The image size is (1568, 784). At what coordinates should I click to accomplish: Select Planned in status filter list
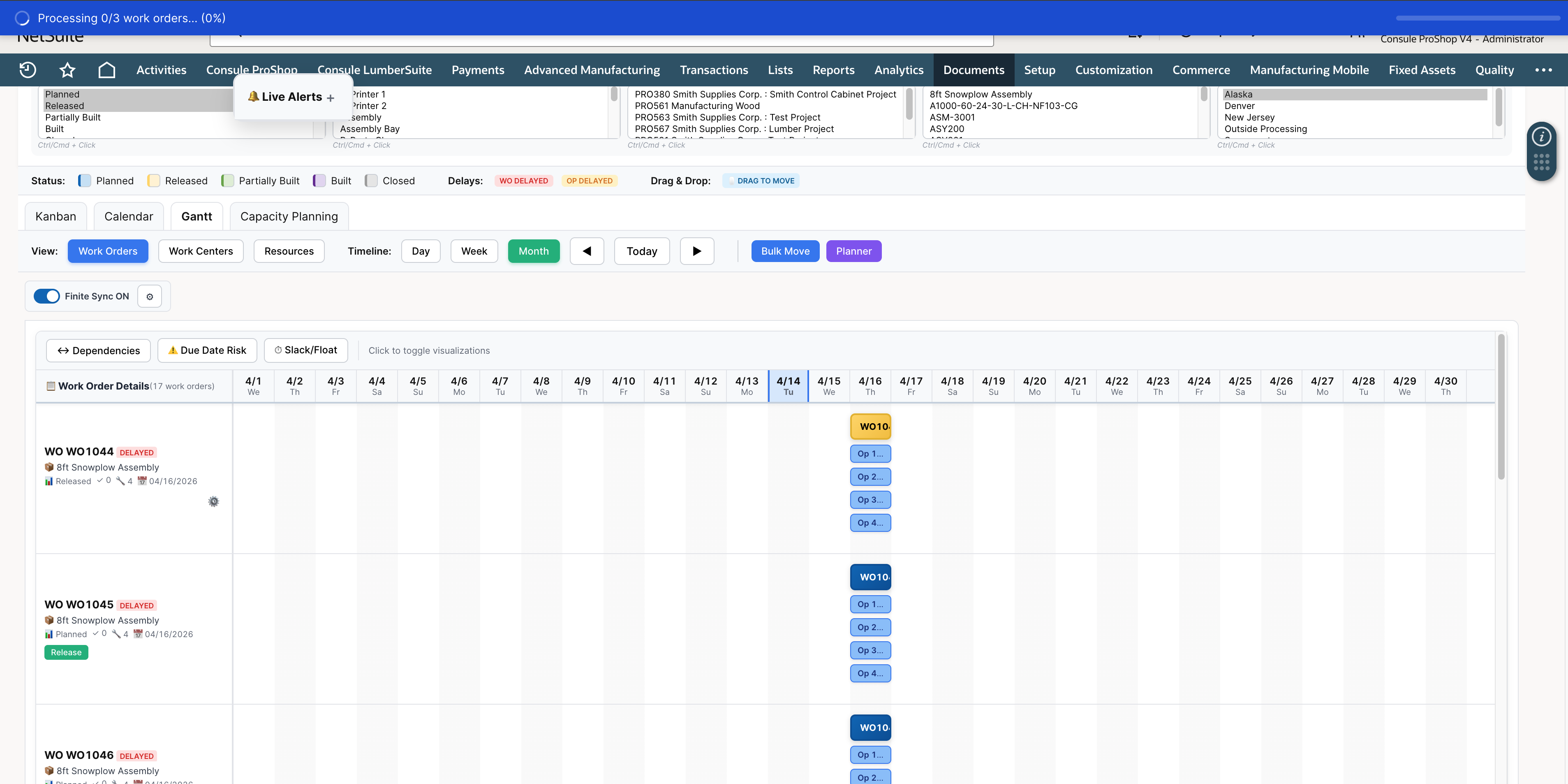pos(138,95)
